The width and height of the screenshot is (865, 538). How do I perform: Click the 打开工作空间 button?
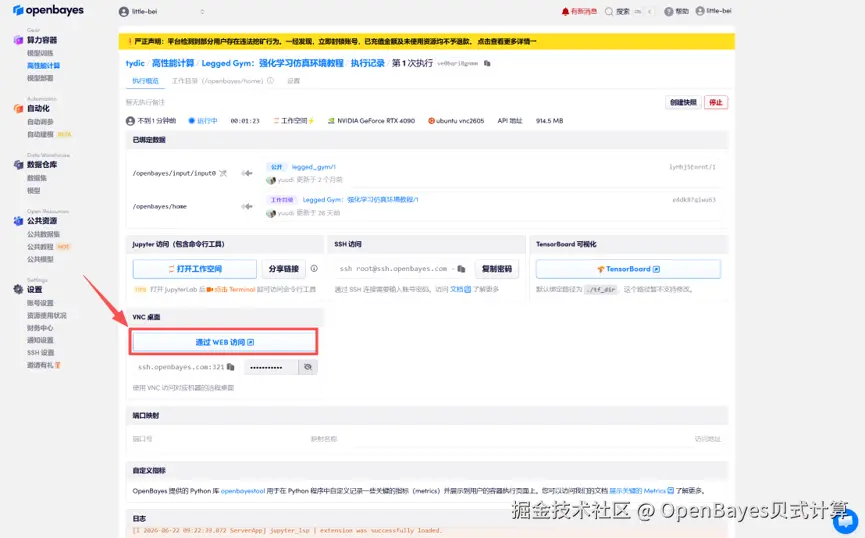[x=195, y=269]
